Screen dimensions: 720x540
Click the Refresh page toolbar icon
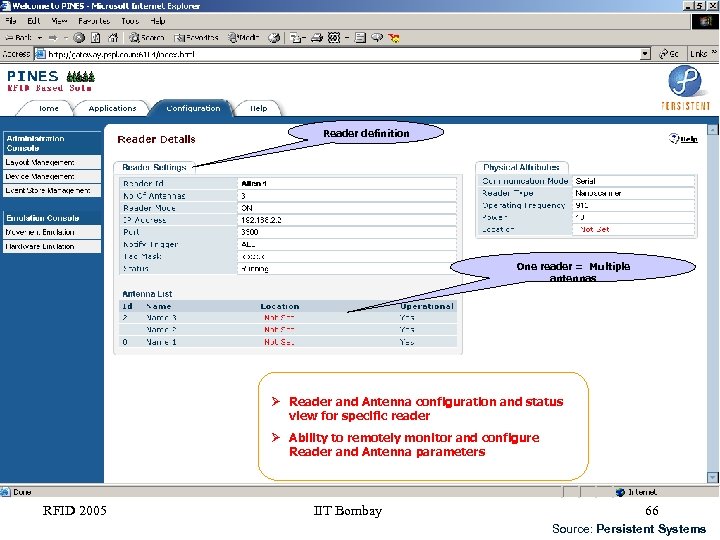point(96,38)
